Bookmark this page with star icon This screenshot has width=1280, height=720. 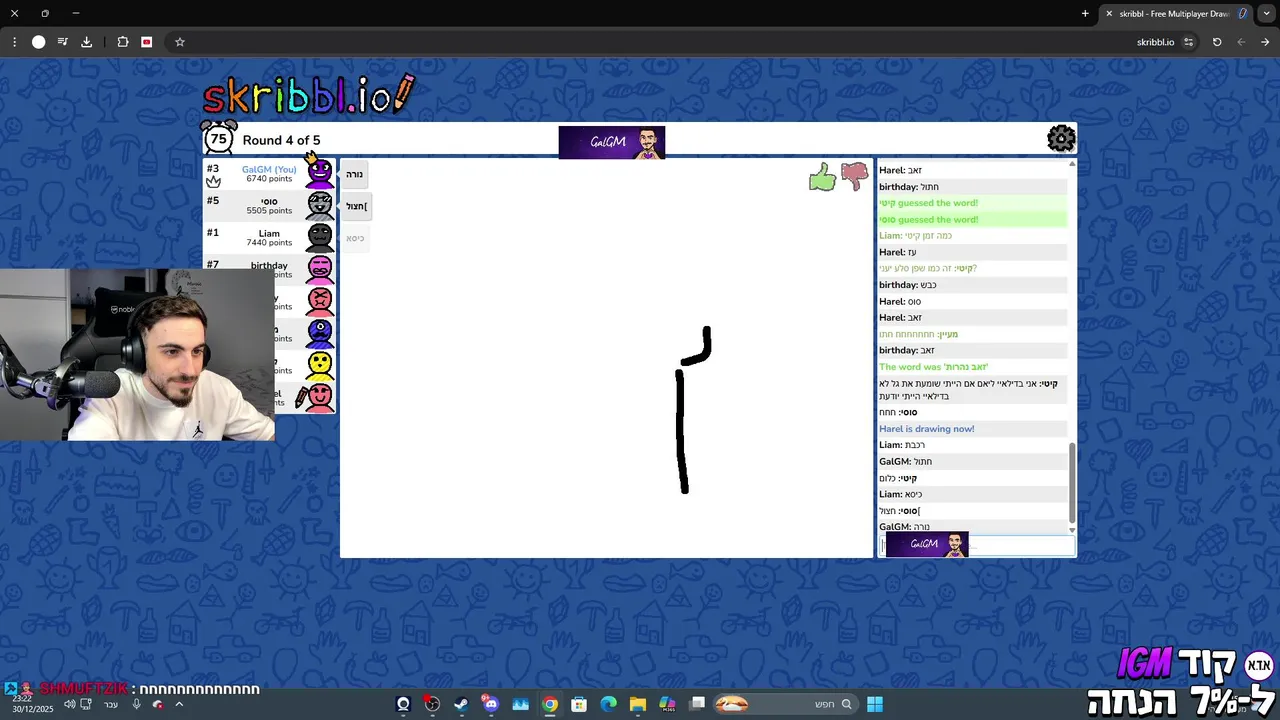(x=180, y=42)
